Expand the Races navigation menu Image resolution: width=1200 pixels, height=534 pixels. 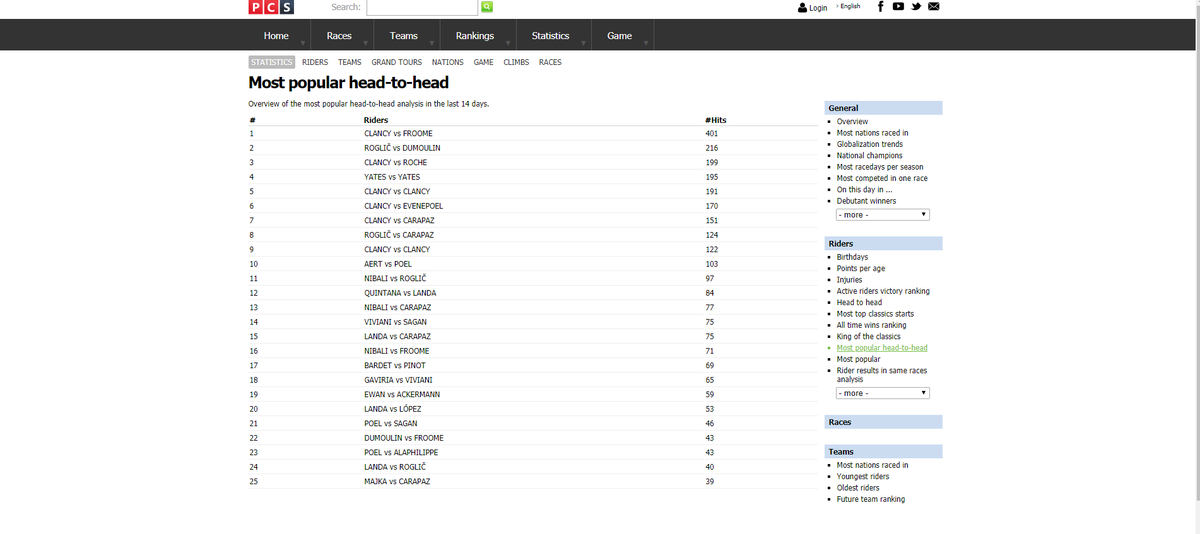coord(339,36)
